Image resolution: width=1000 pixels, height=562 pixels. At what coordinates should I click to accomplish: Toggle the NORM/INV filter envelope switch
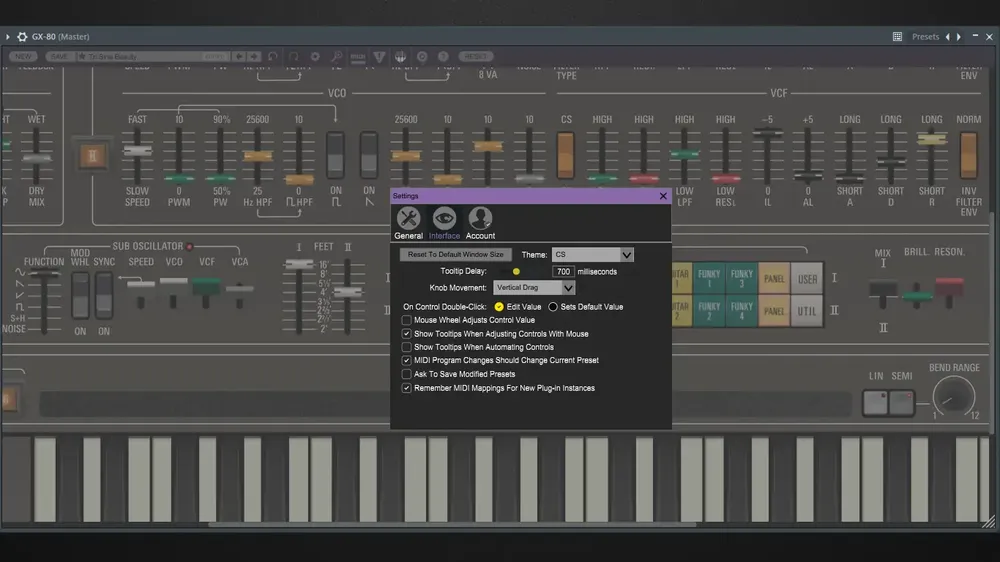pos(969,156)
